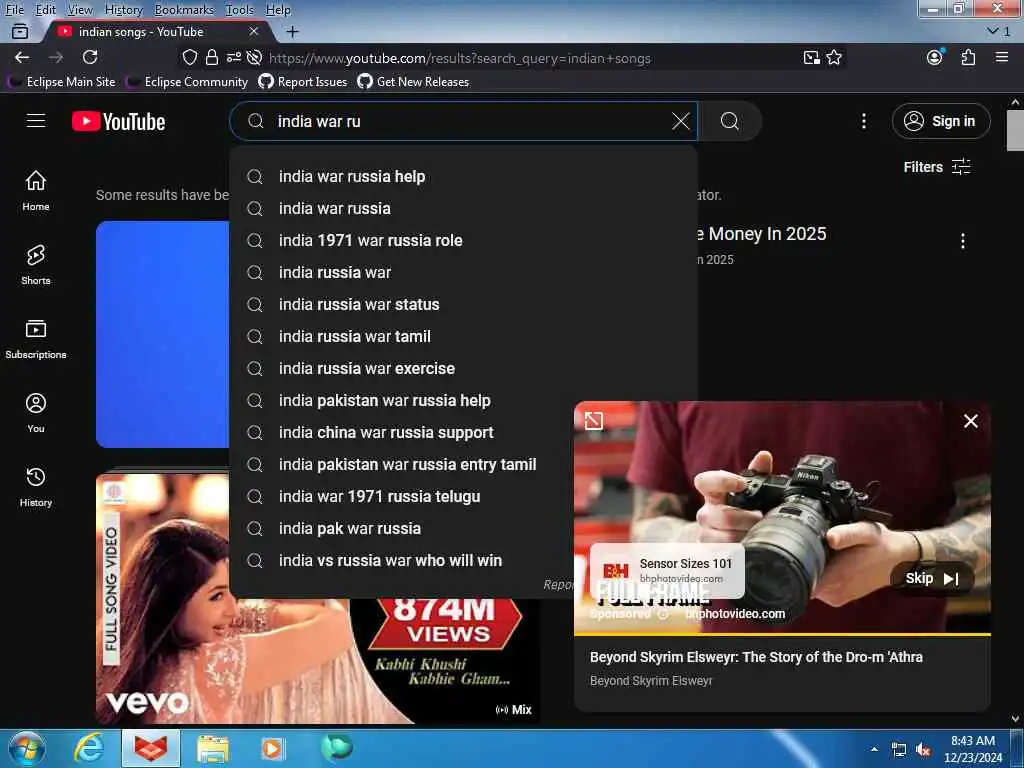1024x768 pixels.
Task: Open Report Issues bookmark
Action: click(303, 82)
